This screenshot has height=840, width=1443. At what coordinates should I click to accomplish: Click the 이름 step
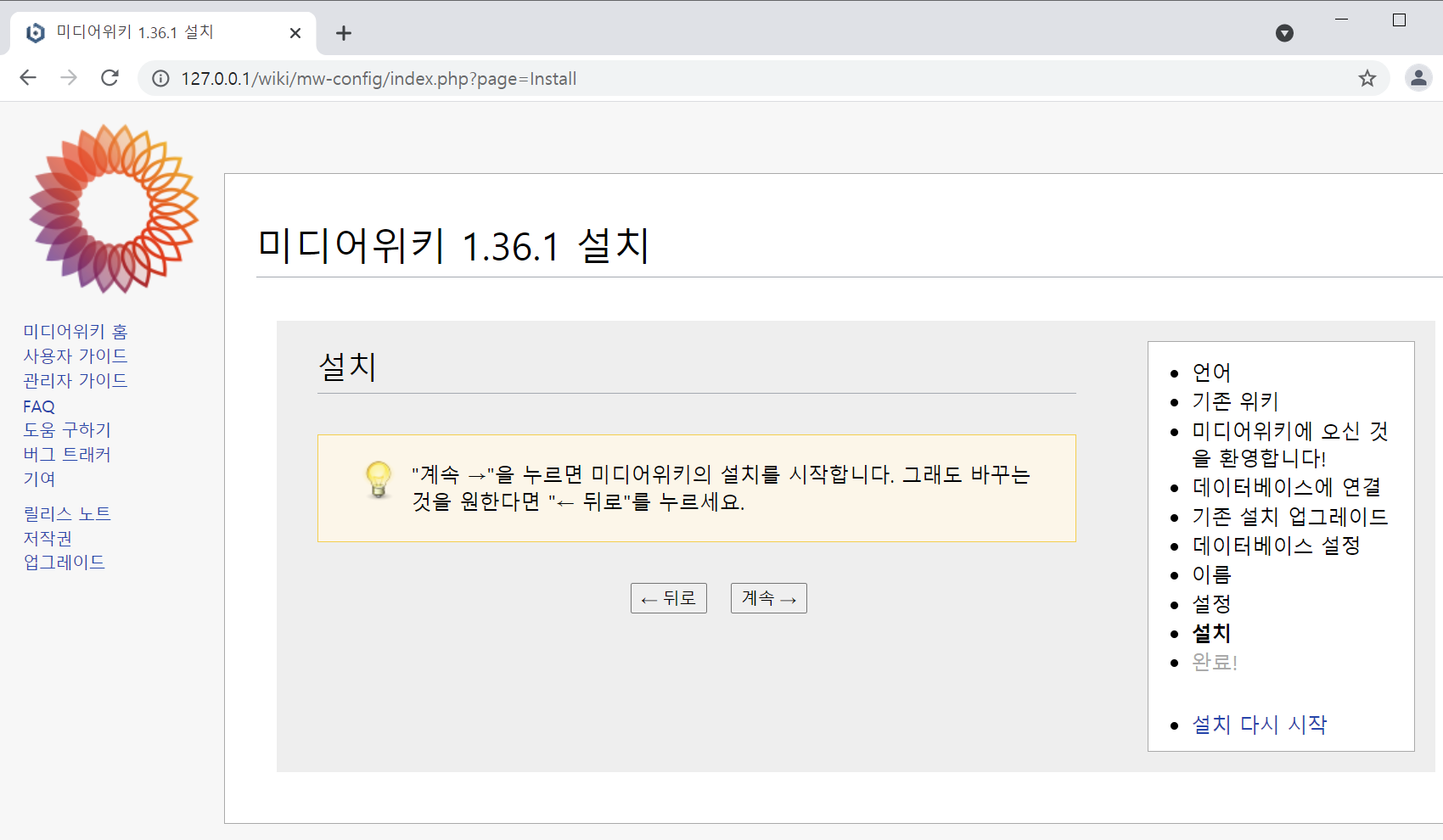coord(1211,574)
